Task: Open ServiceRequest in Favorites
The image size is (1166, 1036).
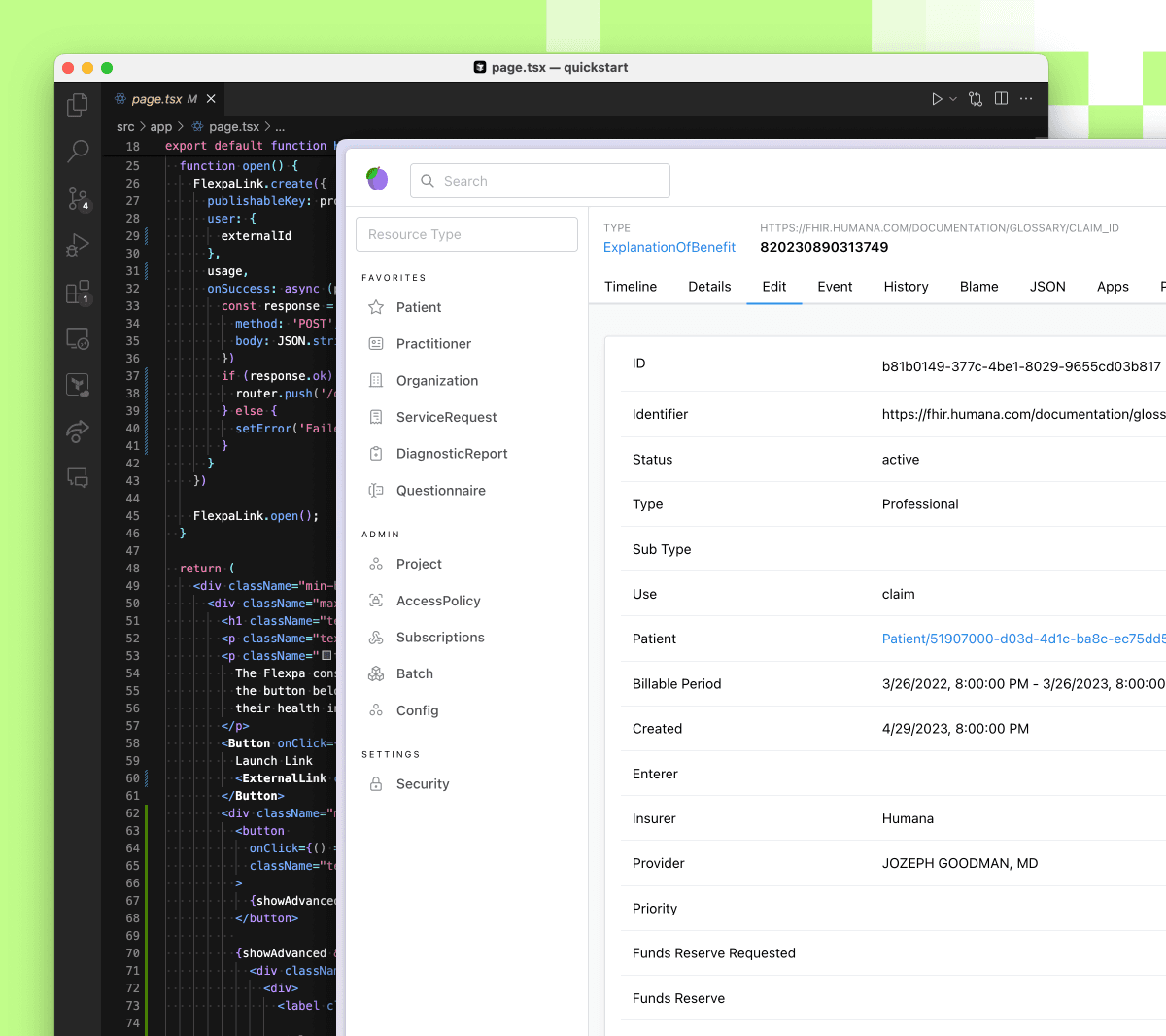Action: coord(446,417)
